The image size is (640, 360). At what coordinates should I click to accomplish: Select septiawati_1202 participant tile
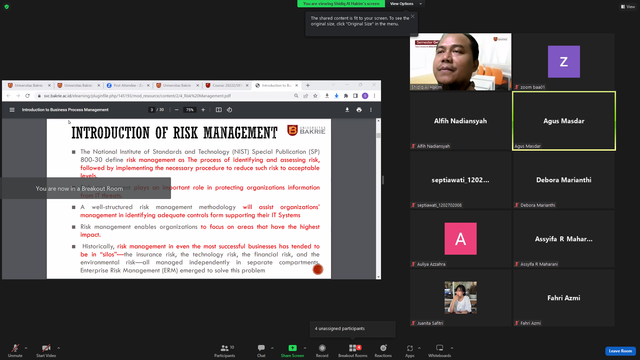460,180
